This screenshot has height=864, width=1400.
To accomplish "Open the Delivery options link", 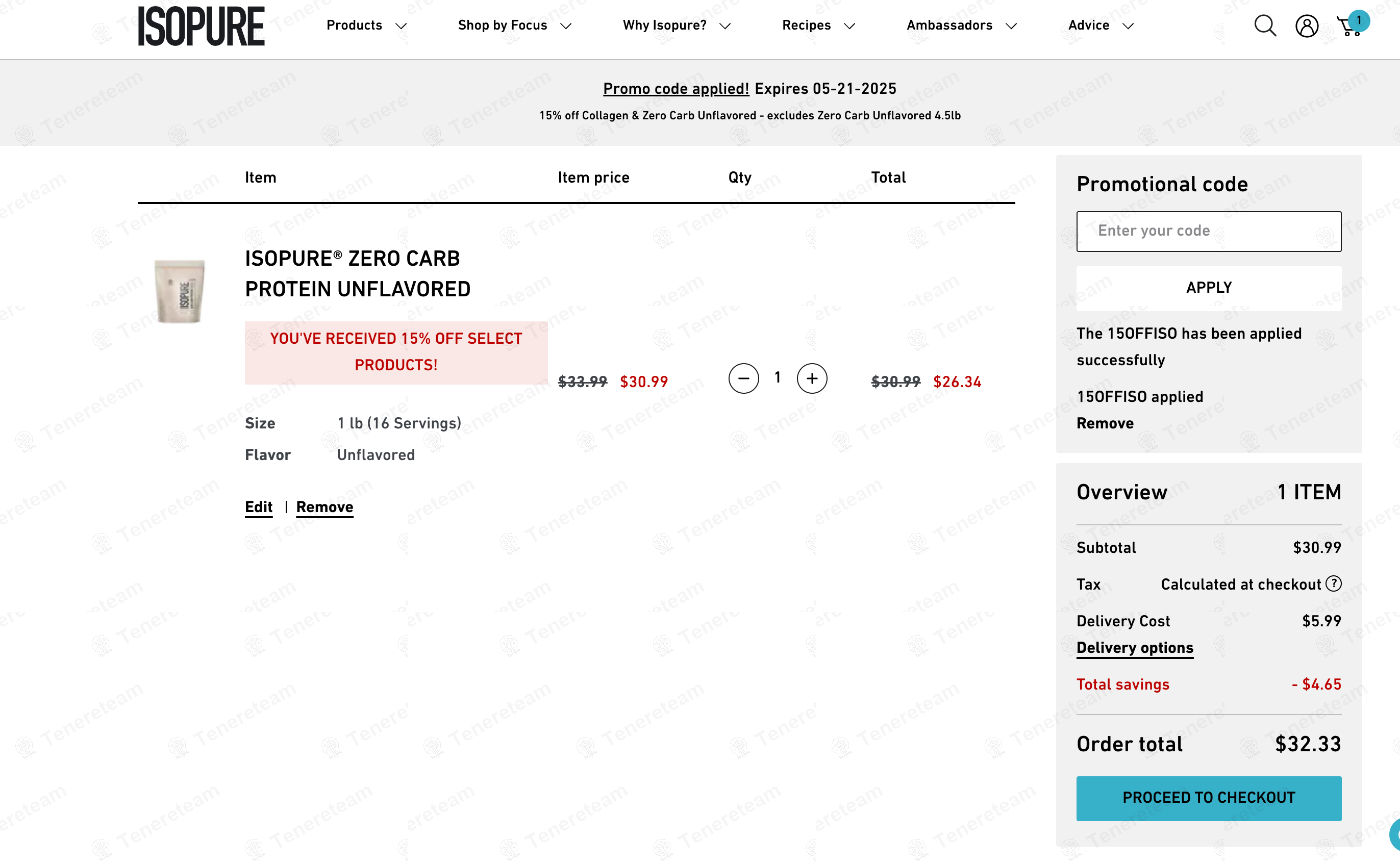I will 1134,647.
